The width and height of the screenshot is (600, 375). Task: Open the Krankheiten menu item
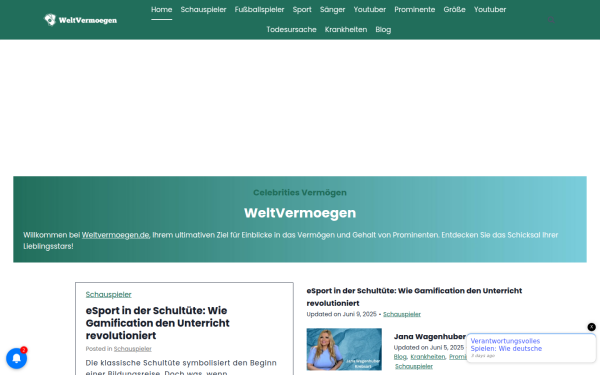[x=346, y=29]
